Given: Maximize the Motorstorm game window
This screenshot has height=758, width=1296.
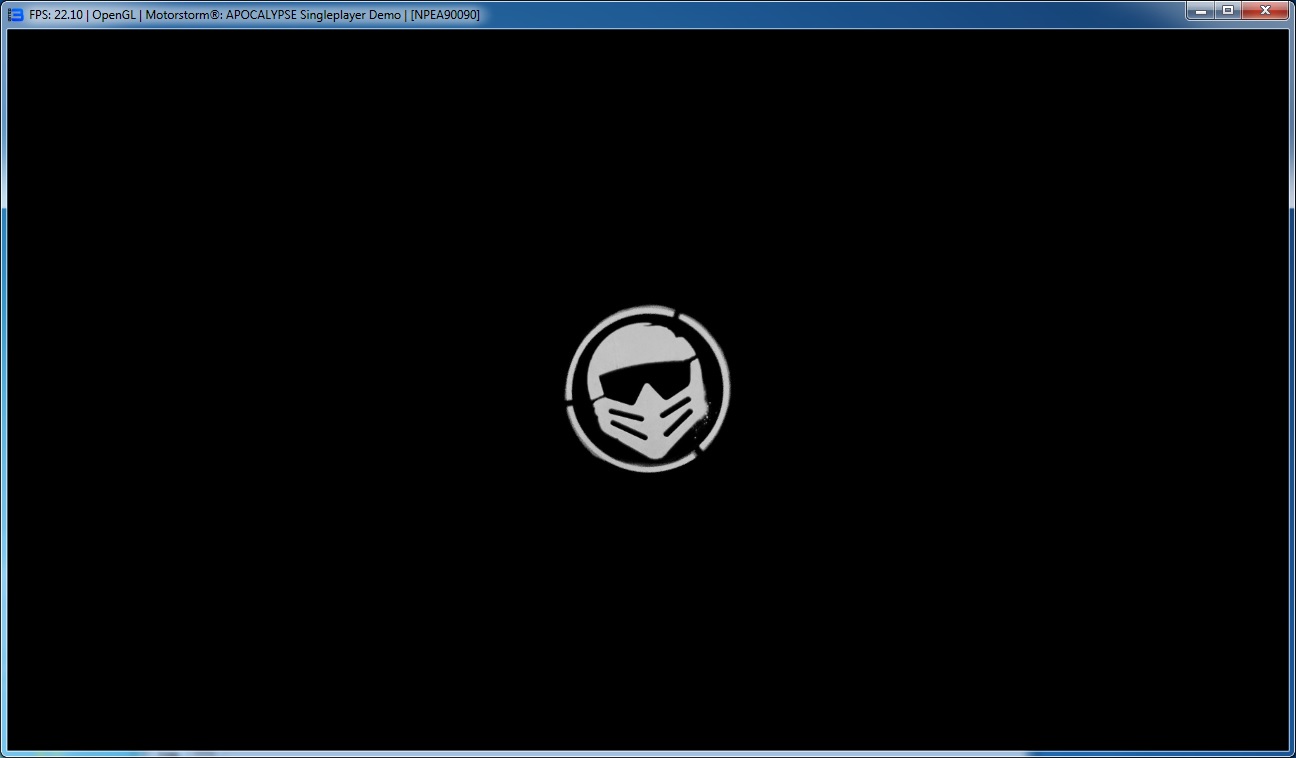Looking at the screenshot, I should [1228, 10].
